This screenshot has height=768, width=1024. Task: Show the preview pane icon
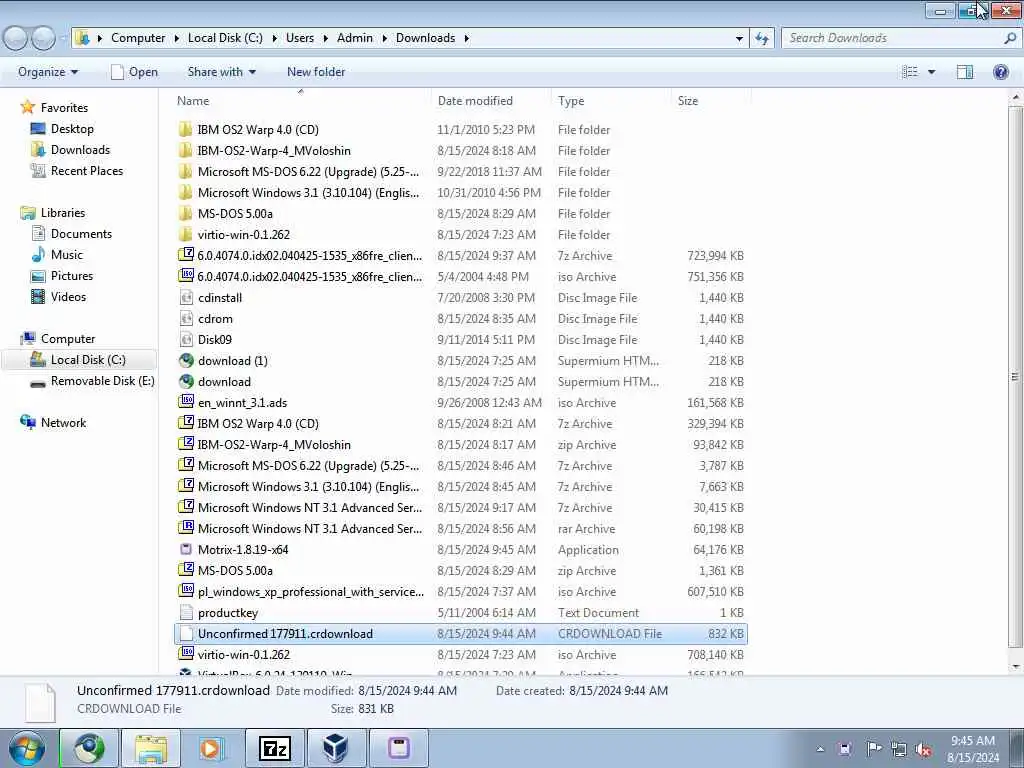click(965, 72)
